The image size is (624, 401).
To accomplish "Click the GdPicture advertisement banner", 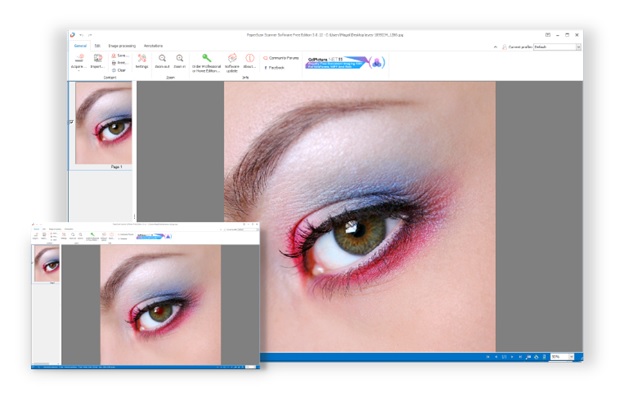I will 338,62.
